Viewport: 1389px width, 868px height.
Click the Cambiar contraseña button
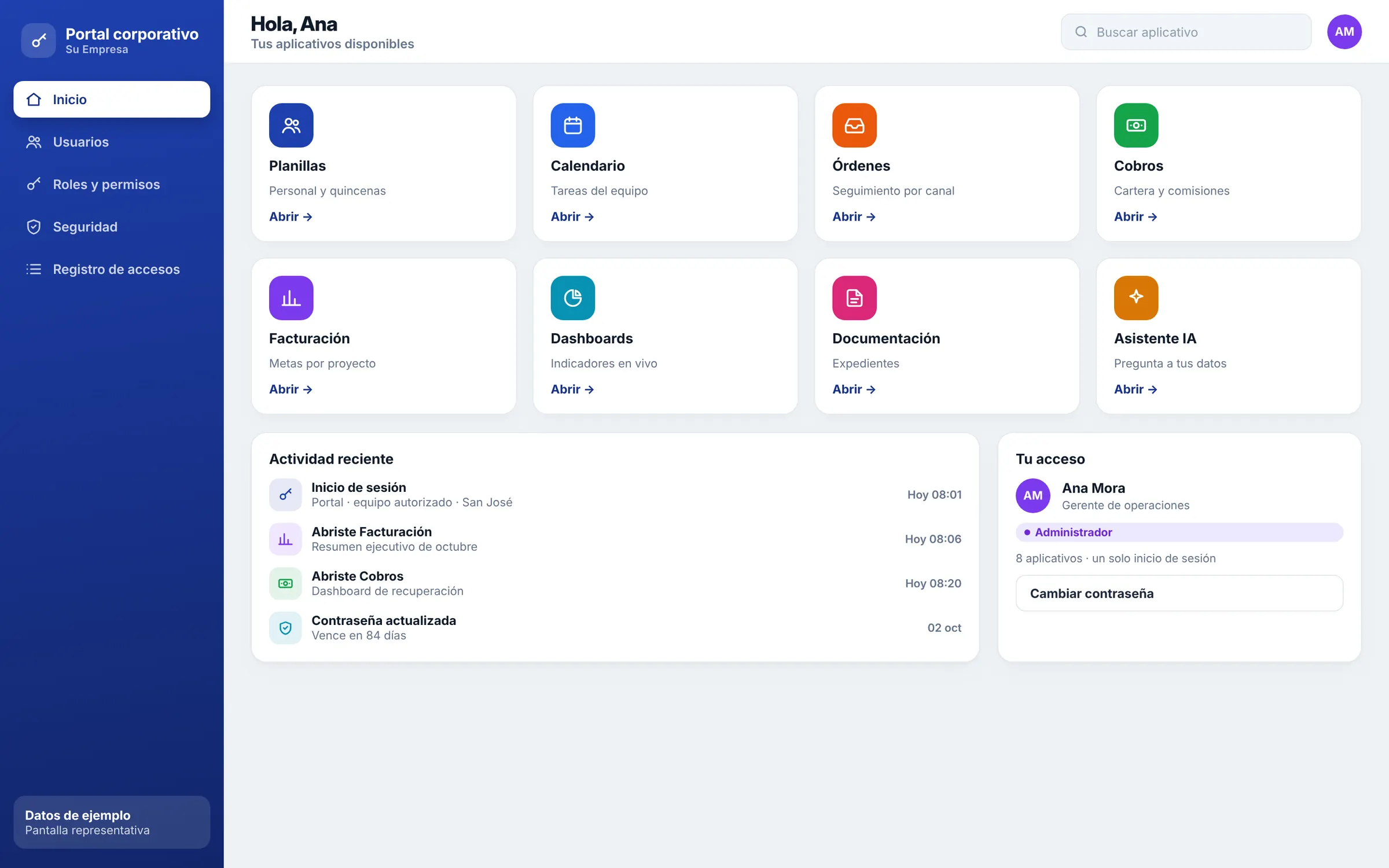pyautogui.click(x=1179, y=593)
